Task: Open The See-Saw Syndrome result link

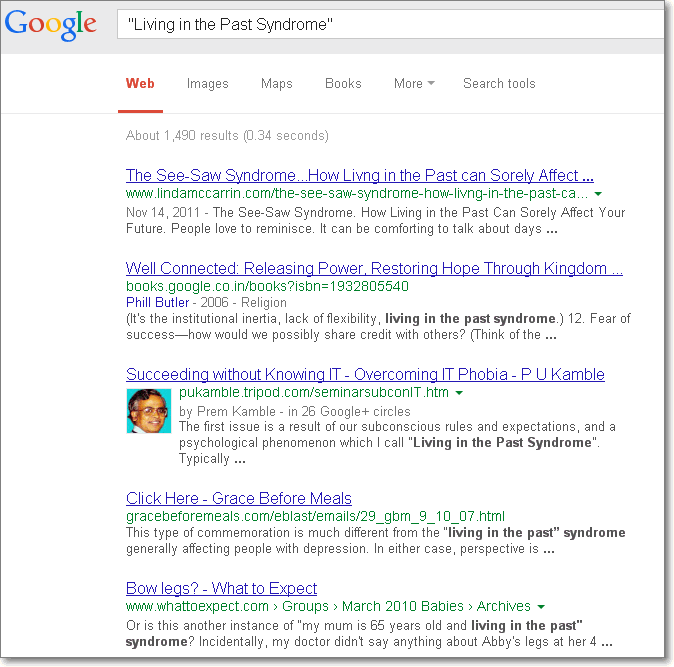Action: (360, 175)
